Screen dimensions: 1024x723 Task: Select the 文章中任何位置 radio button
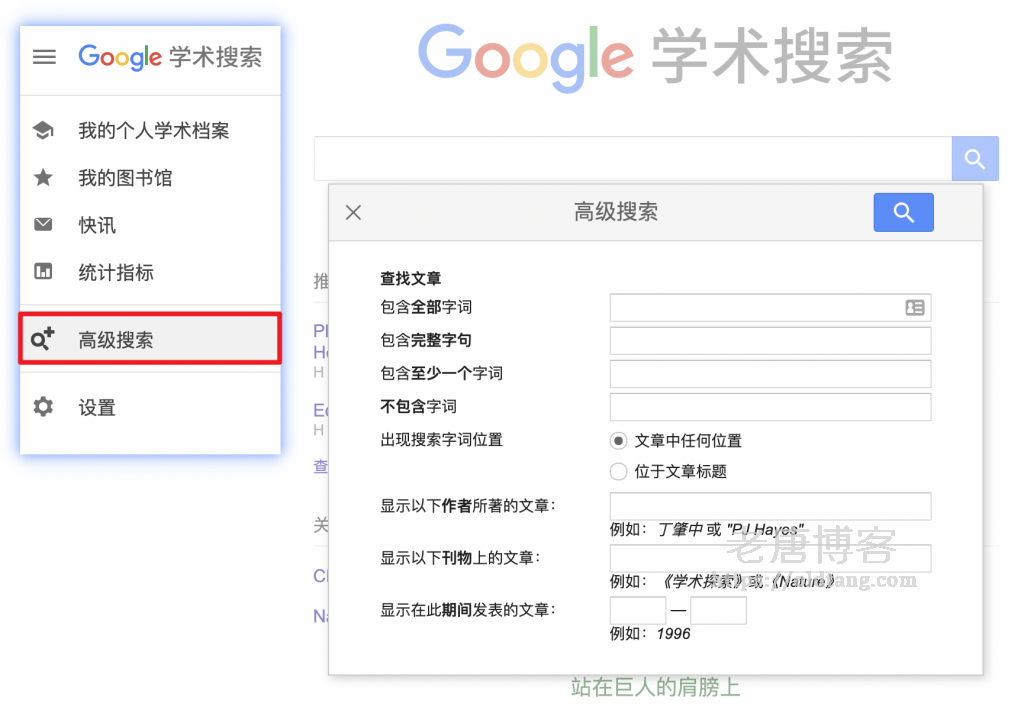tap(618, 441)
